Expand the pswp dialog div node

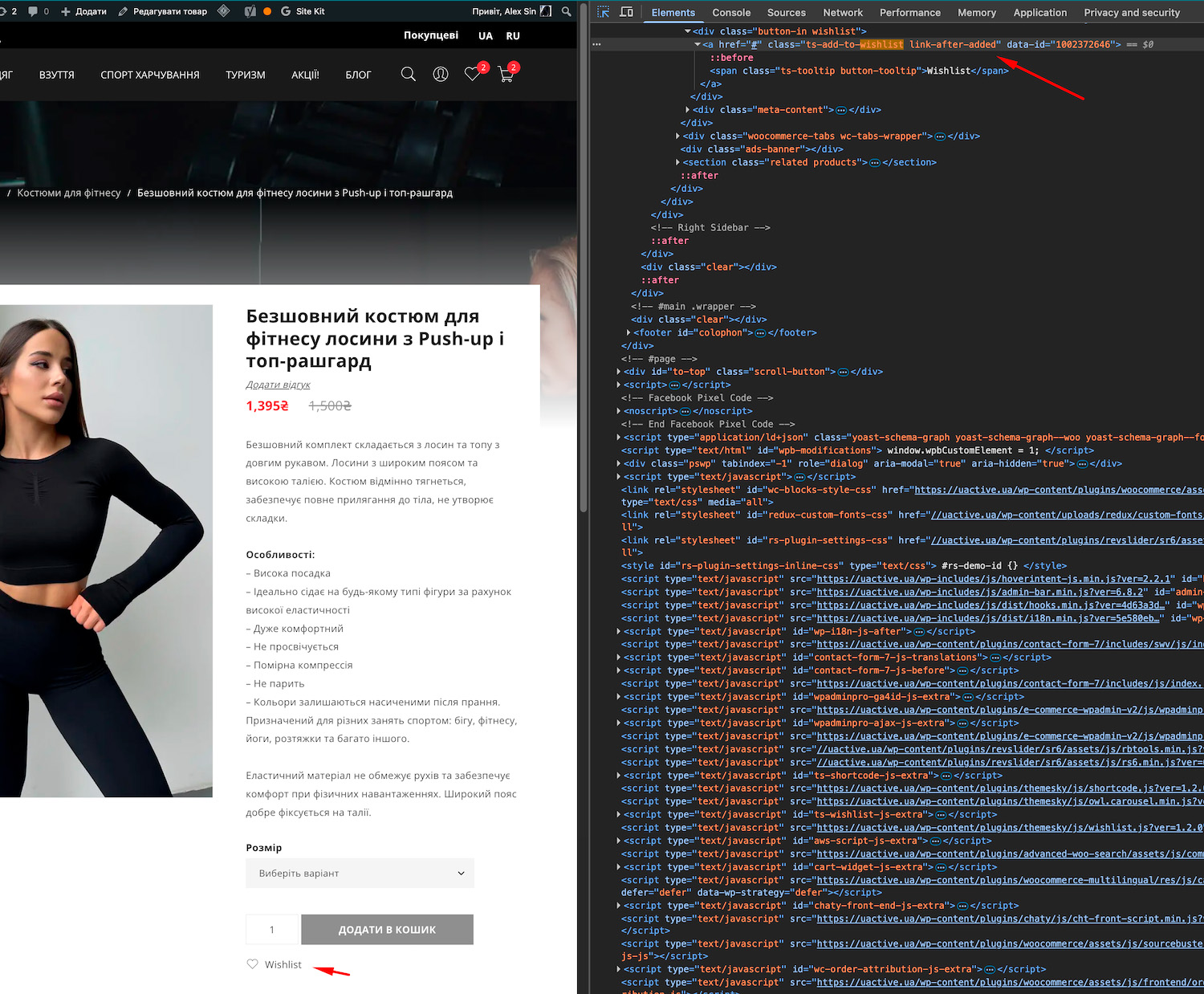coord(619,464)
